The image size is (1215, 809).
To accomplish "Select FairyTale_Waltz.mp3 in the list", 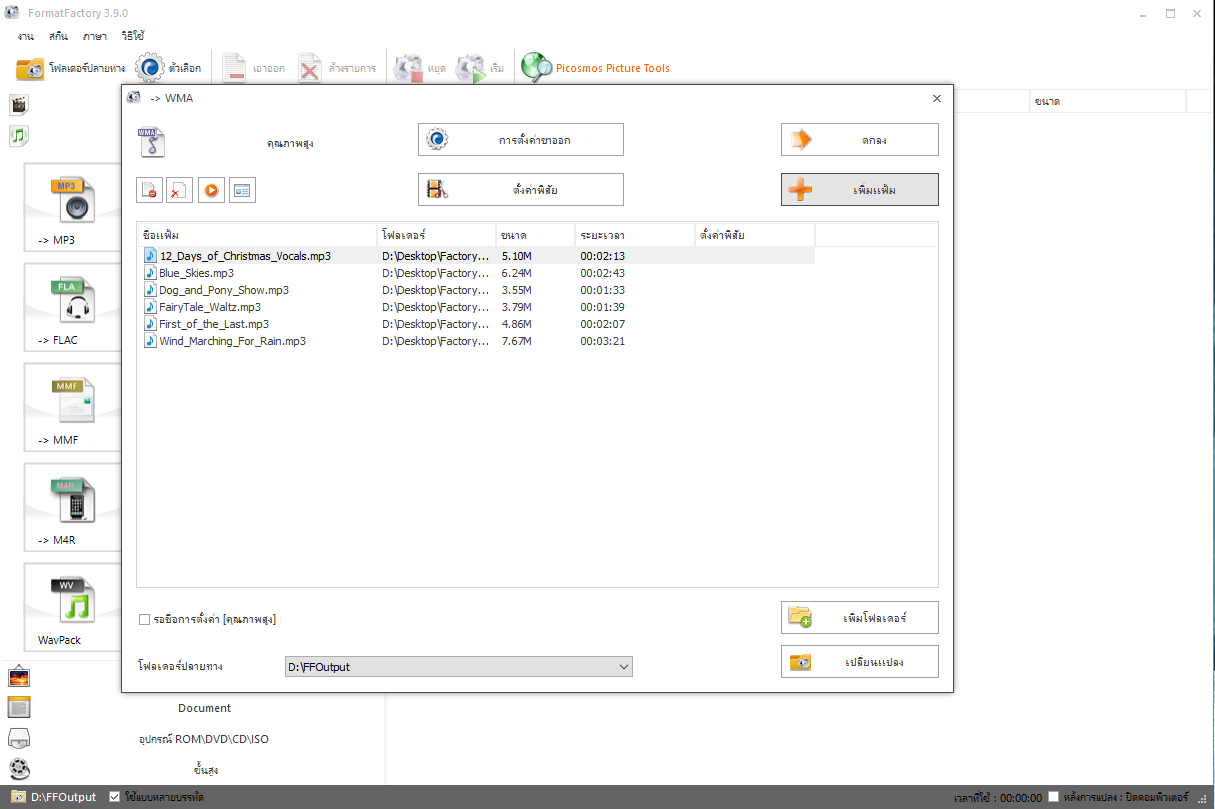I will tap(477, 307).
